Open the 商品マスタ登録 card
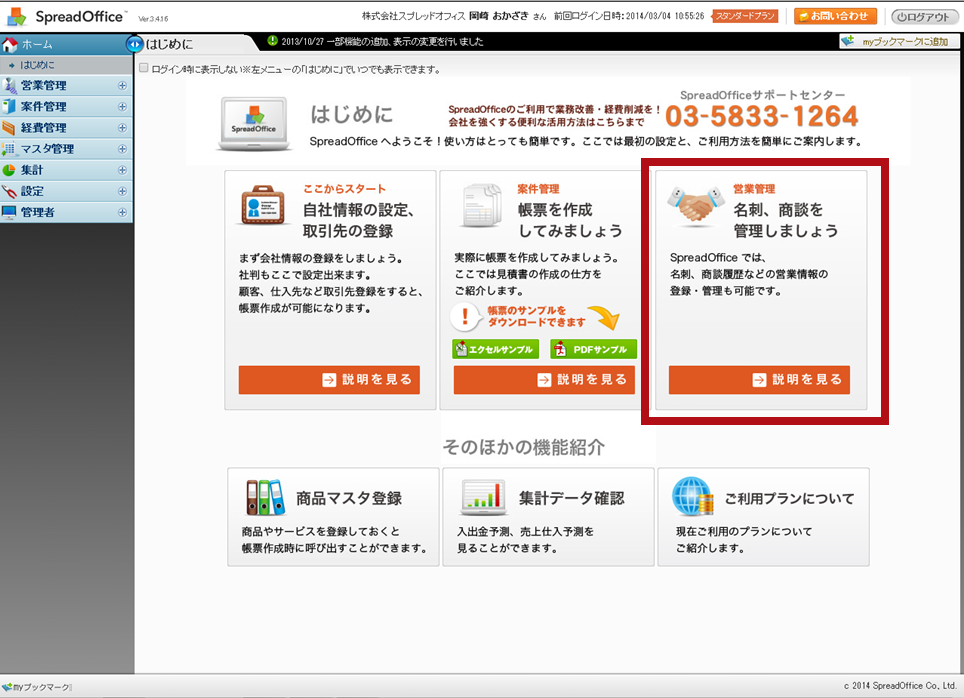Screen dimensions: 964x698 [x=333, y=517]
